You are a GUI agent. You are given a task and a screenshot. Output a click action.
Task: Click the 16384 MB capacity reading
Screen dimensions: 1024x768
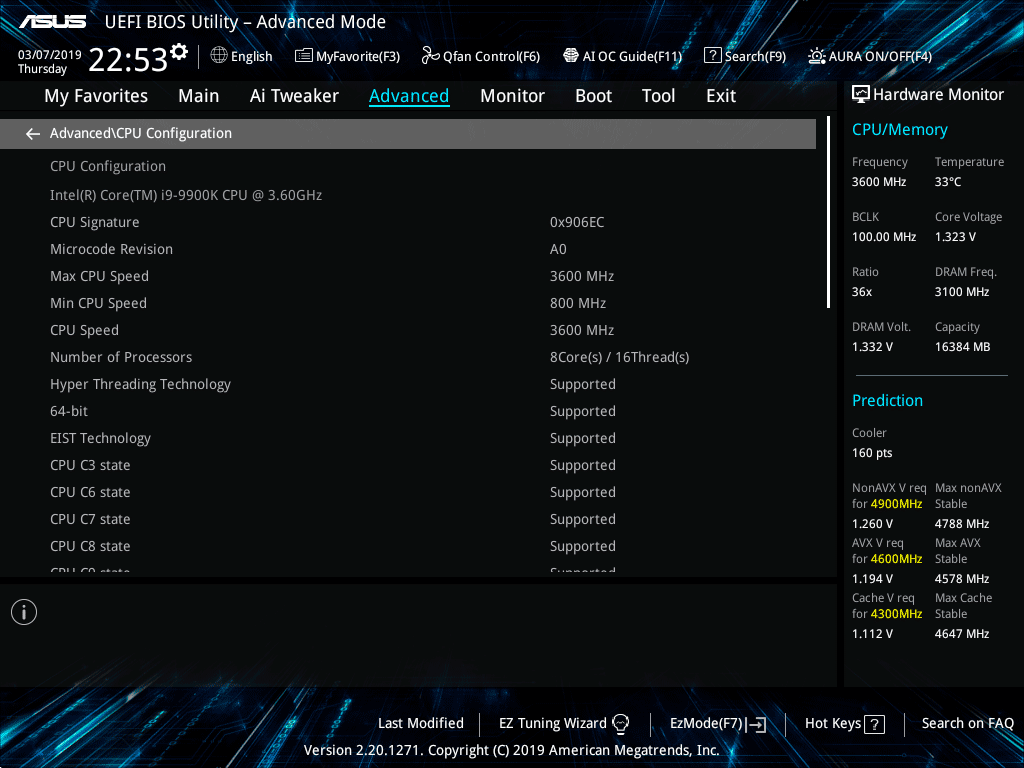962,347
